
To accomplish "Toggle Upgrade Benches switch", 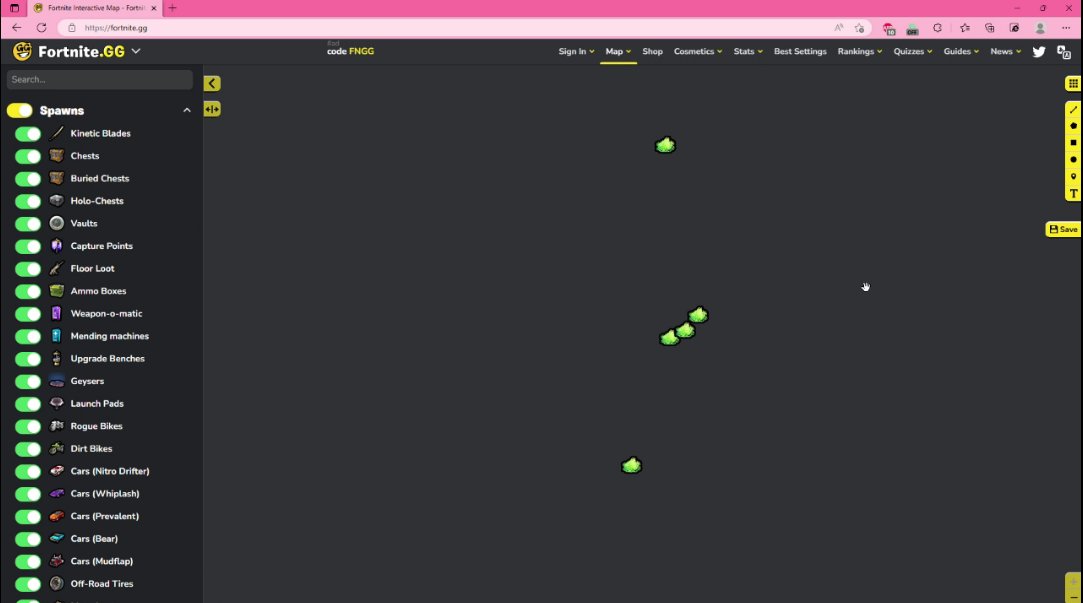I will click(x=28, y=359).
